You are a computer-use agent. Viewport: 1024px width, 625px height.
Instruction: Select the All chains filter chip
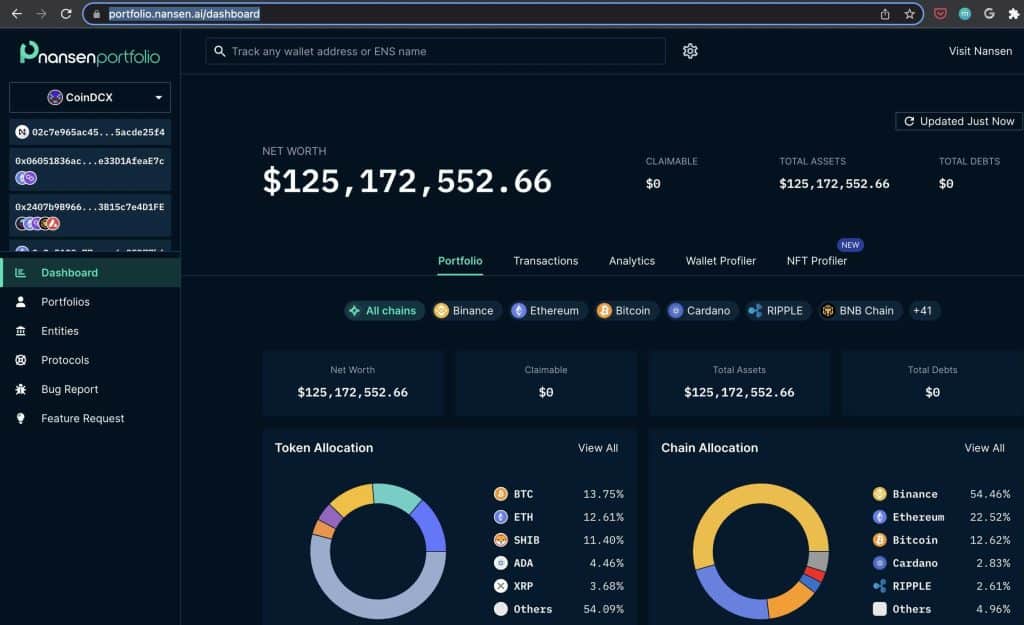coord(384,311)
